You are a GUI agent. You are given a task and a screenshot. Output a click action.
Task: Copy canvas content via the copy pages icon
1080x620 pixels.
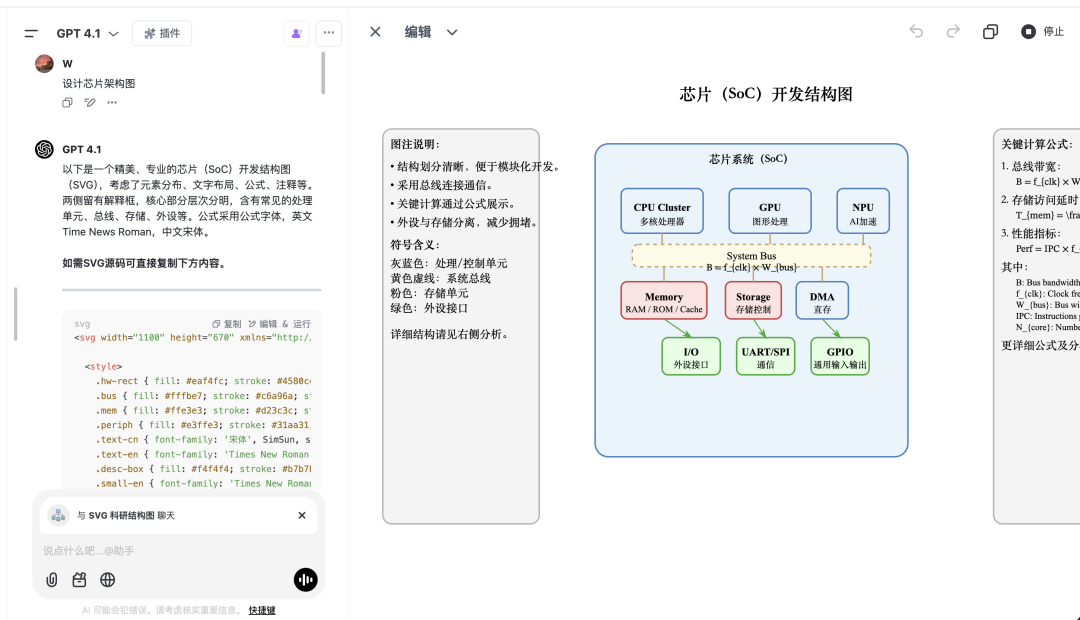(x=990, y=31)
